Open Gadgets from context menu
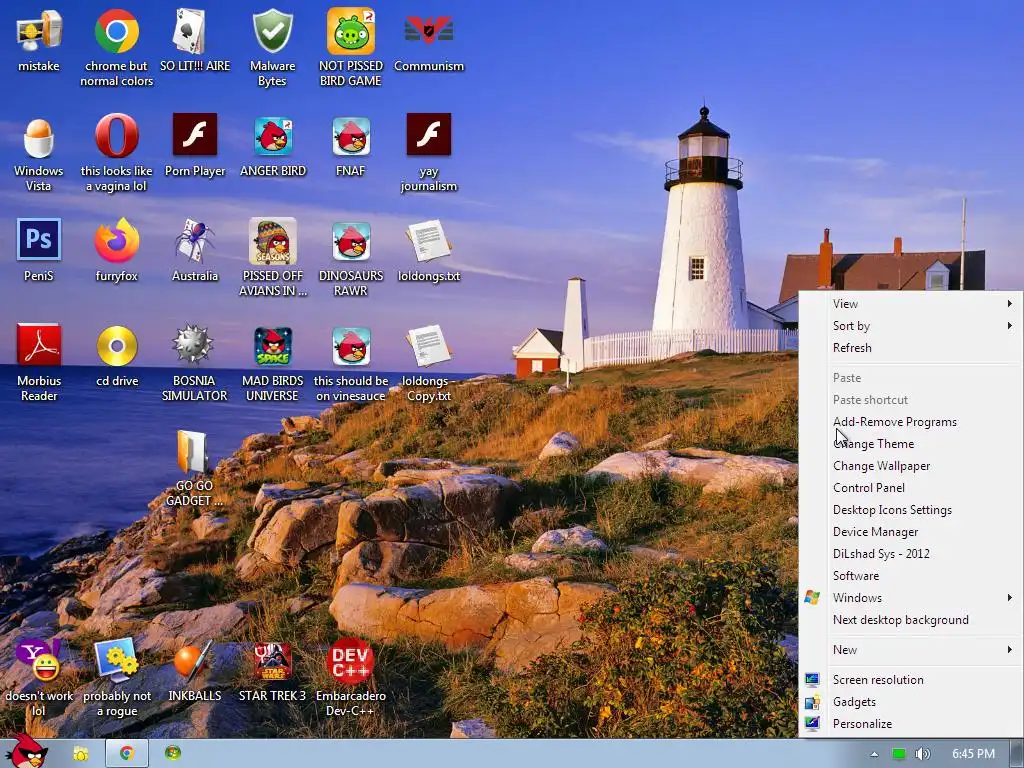Viewport: 1024px width, 768px height. tap(910, 702)
